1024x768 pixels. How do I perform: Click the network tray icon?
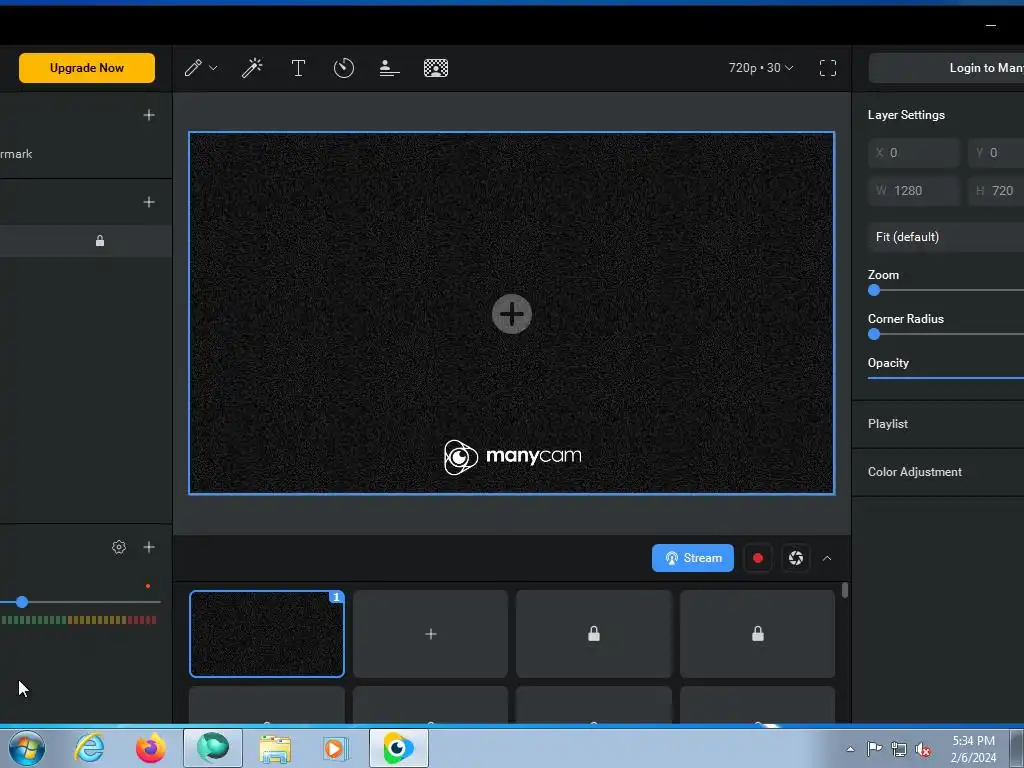coord(899,750)
